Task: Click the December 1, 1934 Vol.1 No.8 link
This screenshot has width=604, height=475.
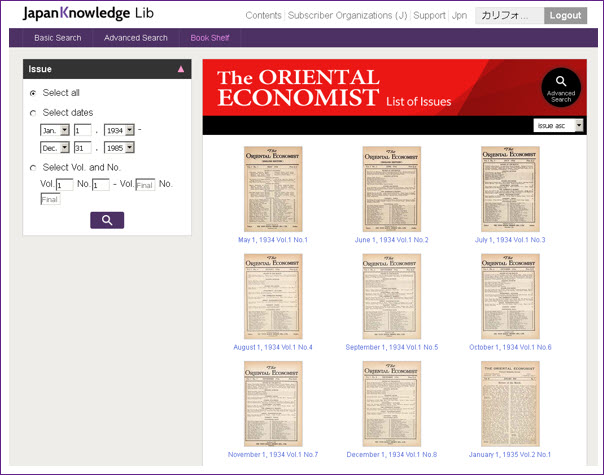Action: pyautogui.click(x=391, y=455)
